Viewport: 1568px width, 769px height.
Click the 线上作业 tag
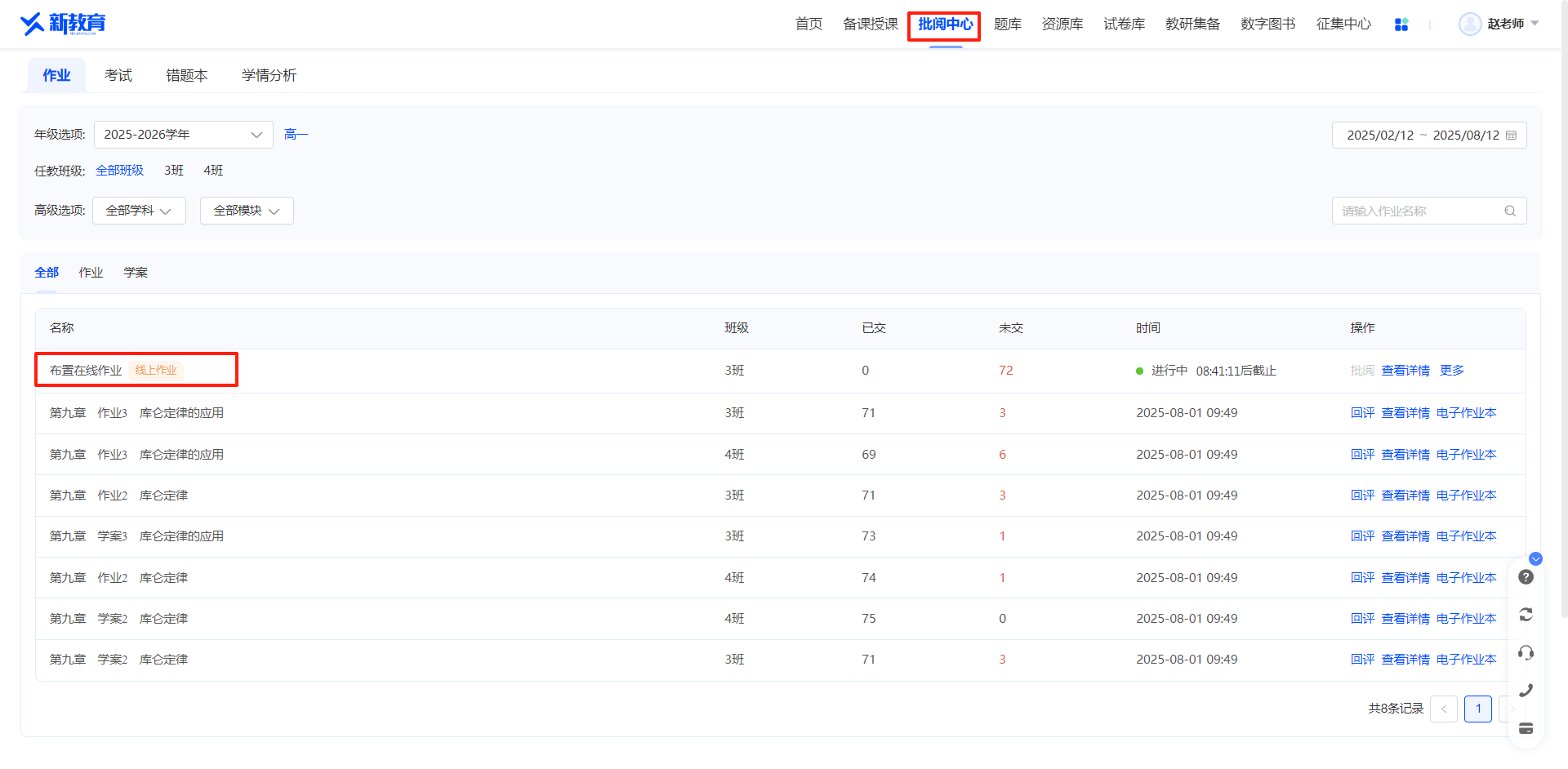point(156,371)
